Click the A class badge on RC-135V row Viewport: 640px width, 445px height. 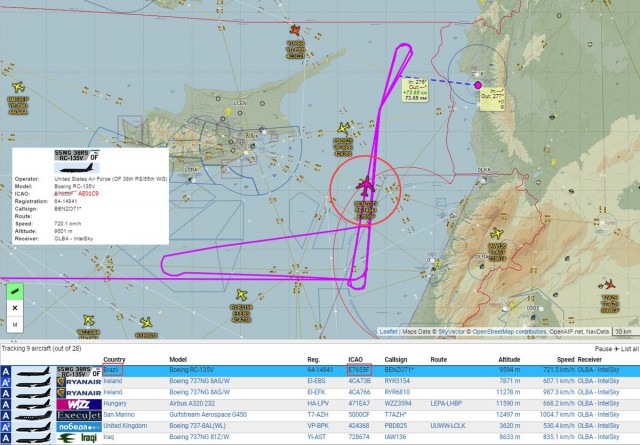6,371
